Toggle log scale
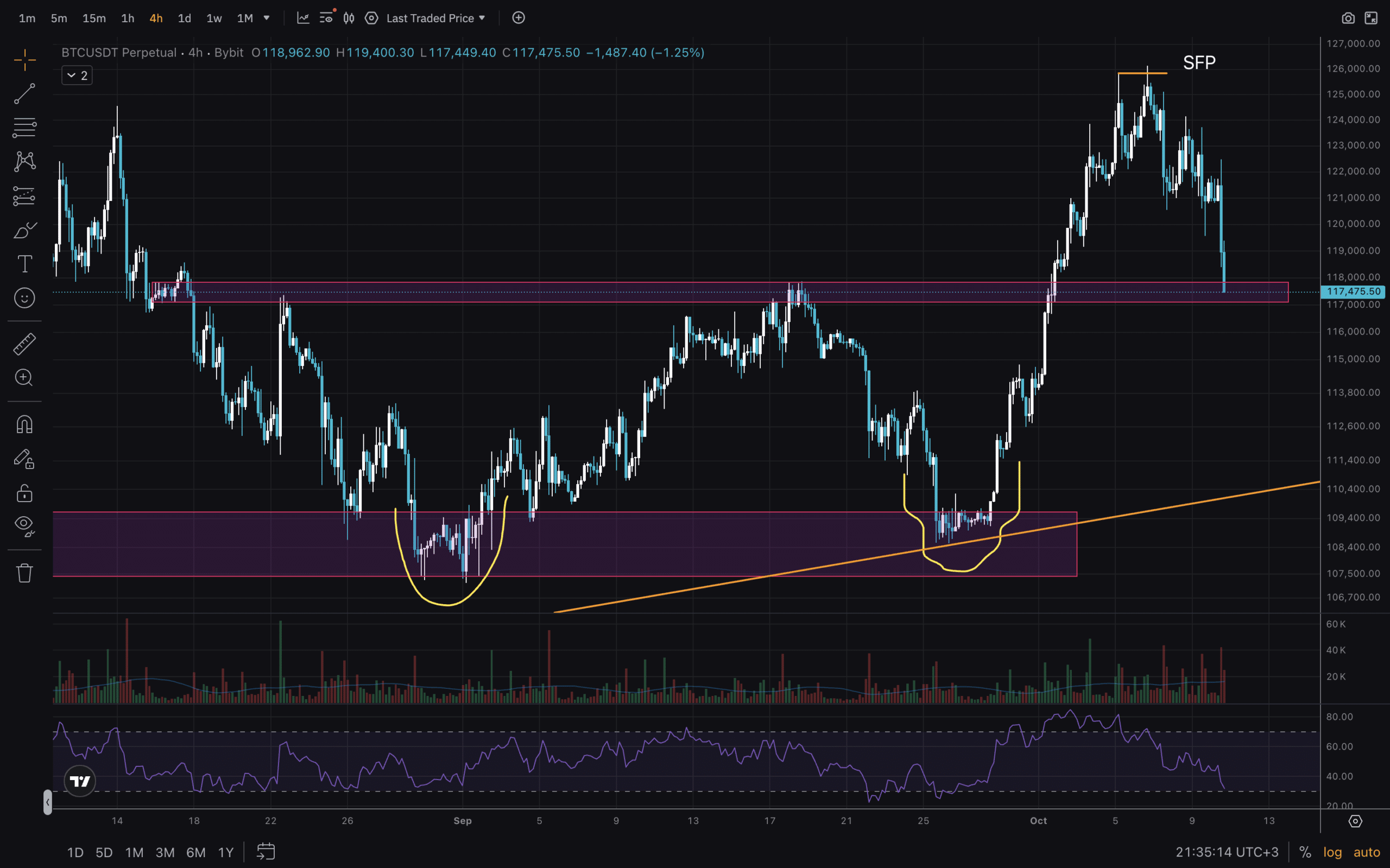 1332,852
